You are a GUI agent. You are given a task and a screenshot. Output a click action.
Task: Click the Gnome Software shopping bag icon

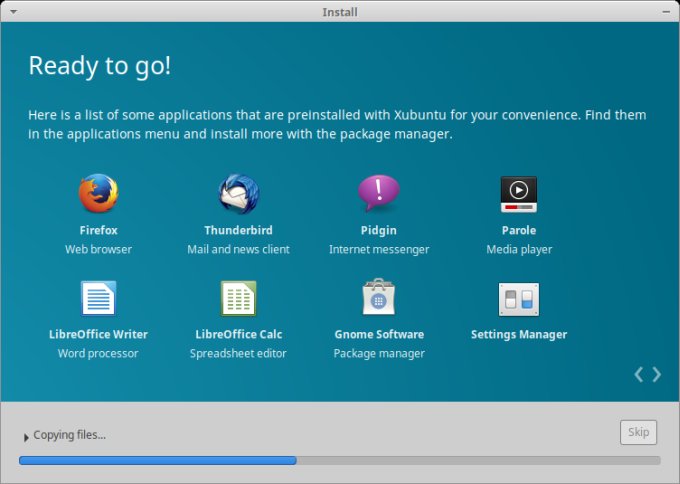379,297
